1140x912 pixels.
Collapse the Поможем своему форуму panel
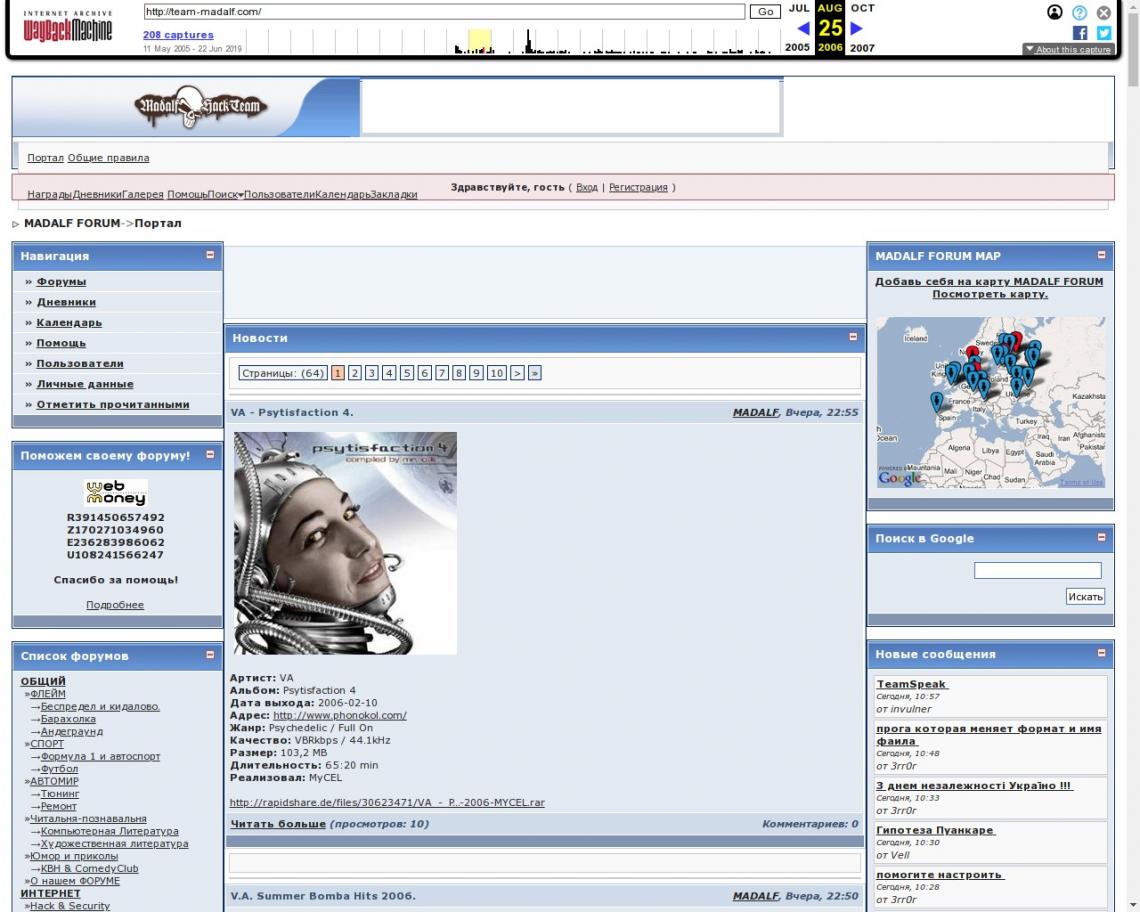pyautogui.click(x=210, y=455)
